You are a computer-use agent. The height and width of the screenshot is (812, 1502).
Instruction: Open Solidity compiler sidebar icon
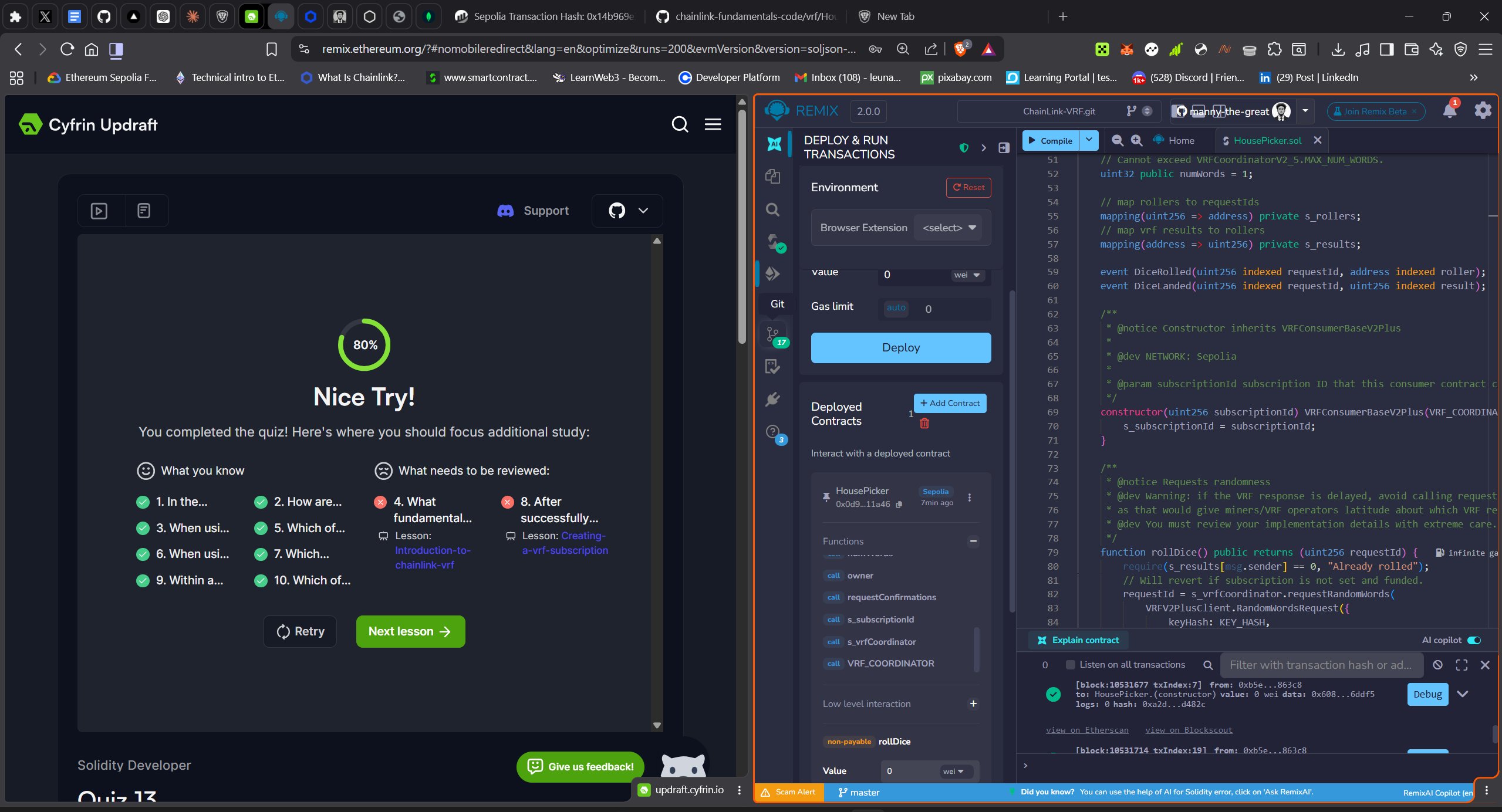(x=773, y=242)
